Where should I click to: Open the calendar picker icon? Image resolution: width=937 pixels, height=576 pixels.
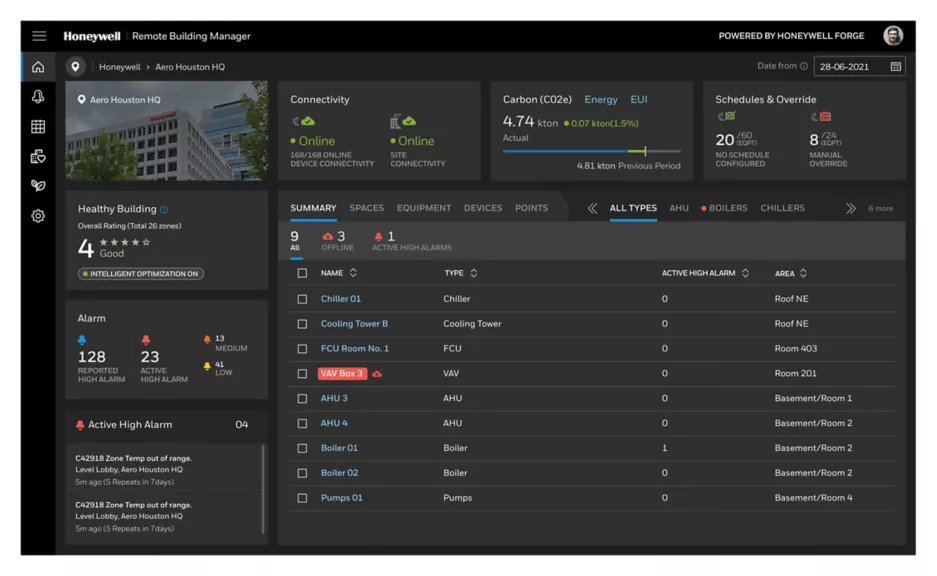click(x=895, y=66)
